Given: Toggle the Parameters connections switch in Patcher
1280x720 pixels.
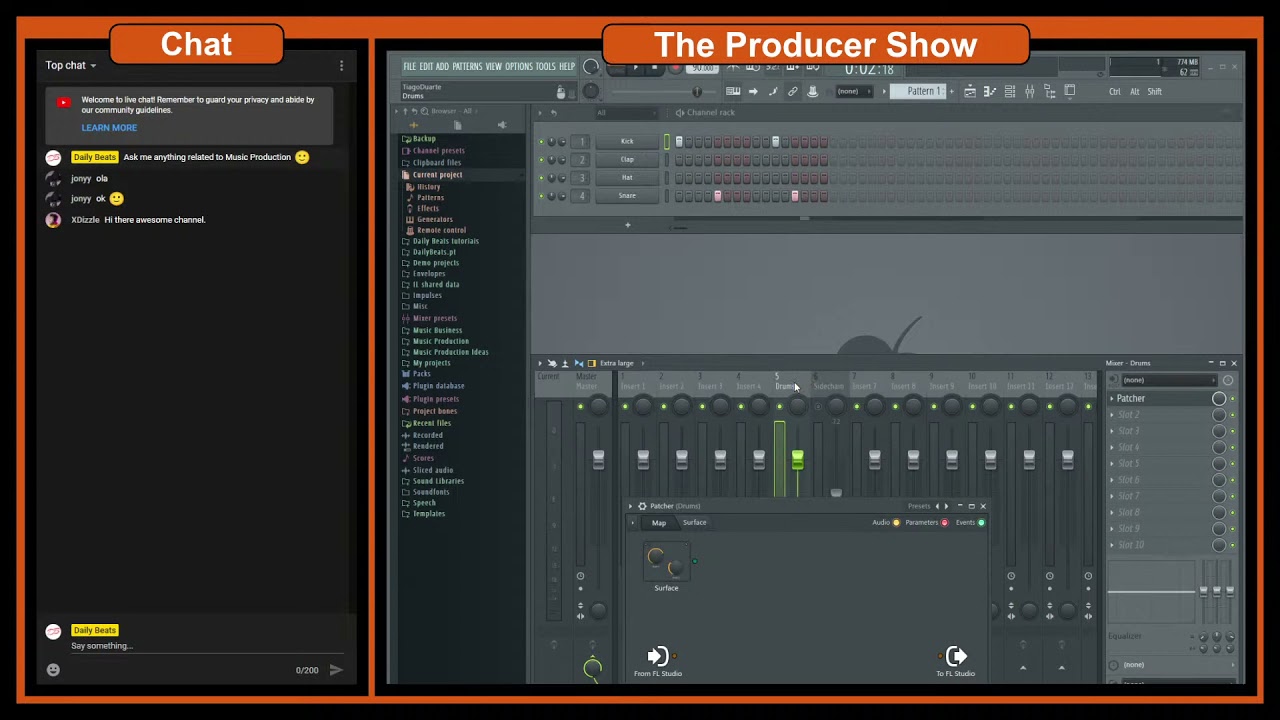Looking at the screenshot, I should [944, 523].
